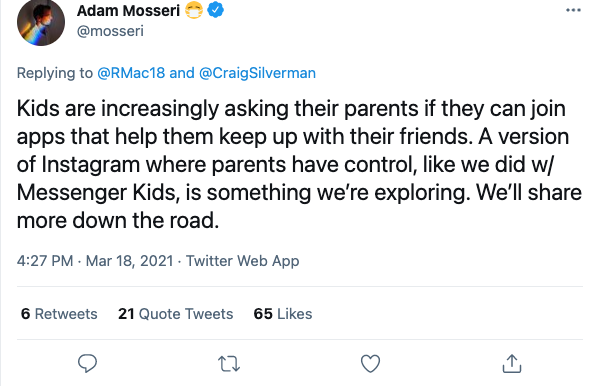Open the @CraigSilverman mention
This screenshot has width=598, height=386.
click(257, 73)
